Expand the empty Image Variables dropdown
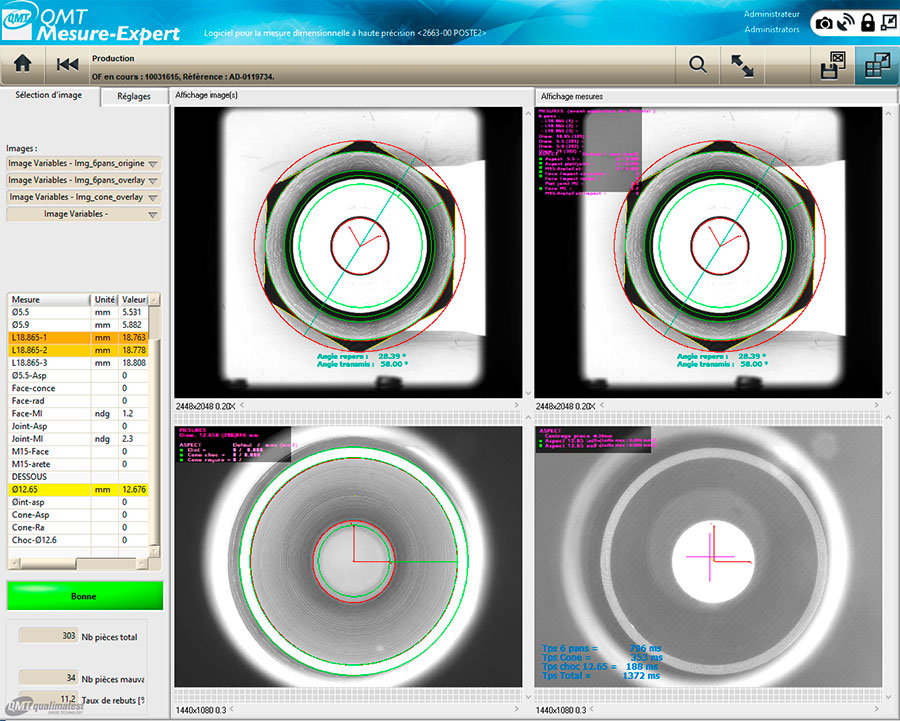Viewport: 900px width, 721px height. click(153, 214)
